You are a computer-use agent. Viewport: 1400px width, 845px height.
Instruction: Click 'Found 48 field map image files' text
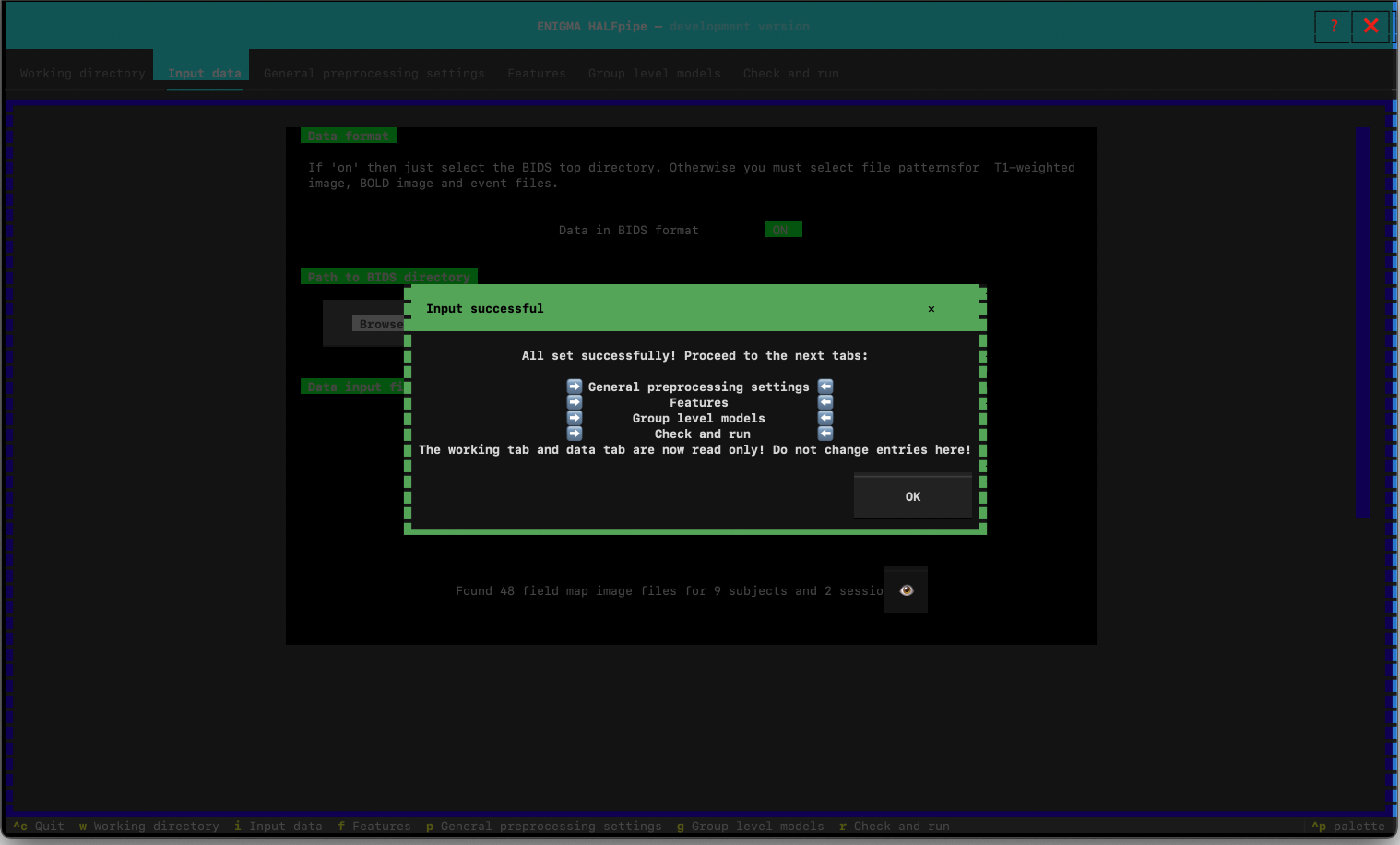[669, 591]
